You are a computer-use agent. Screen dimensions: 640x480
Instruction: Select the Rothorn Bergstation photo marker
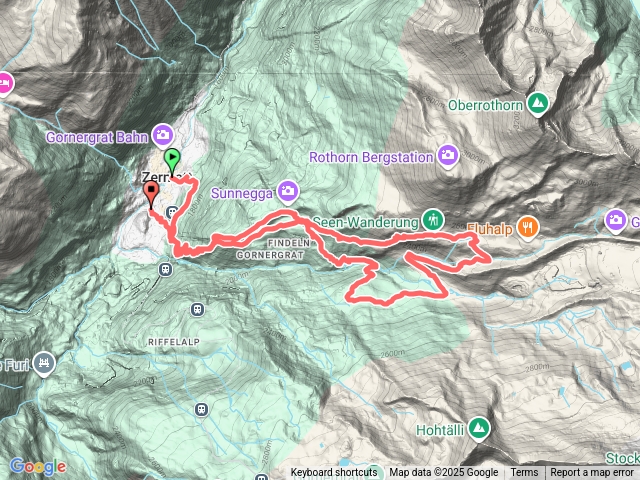point(448,157)
